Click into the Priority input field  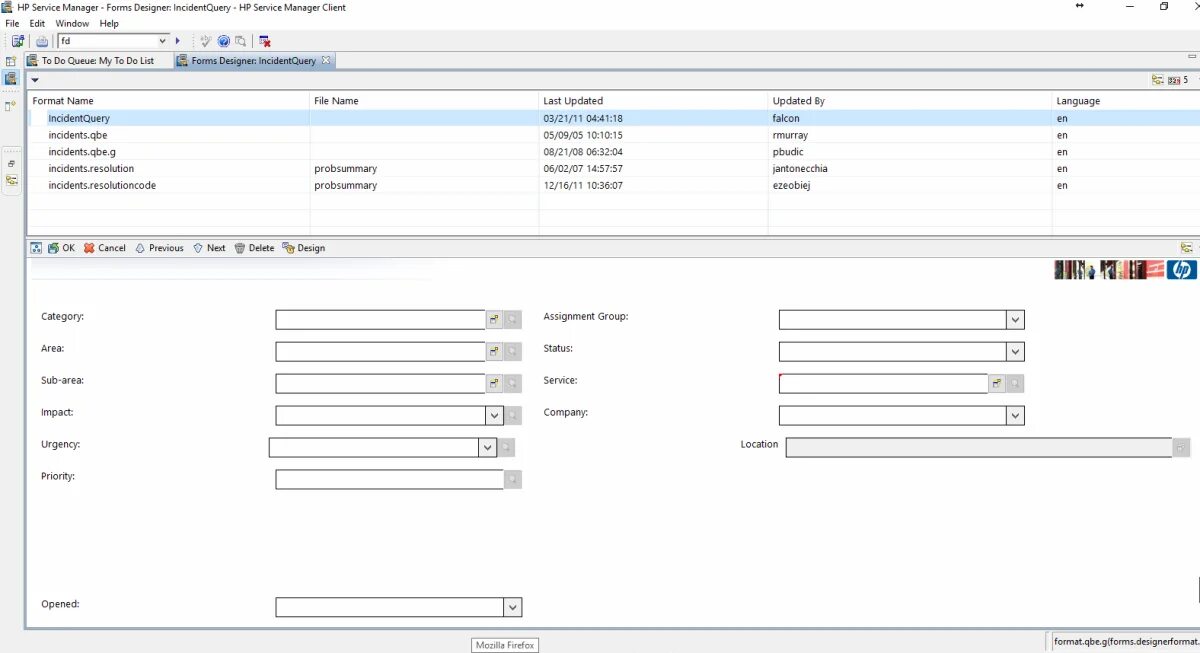[x=389, y=480]
